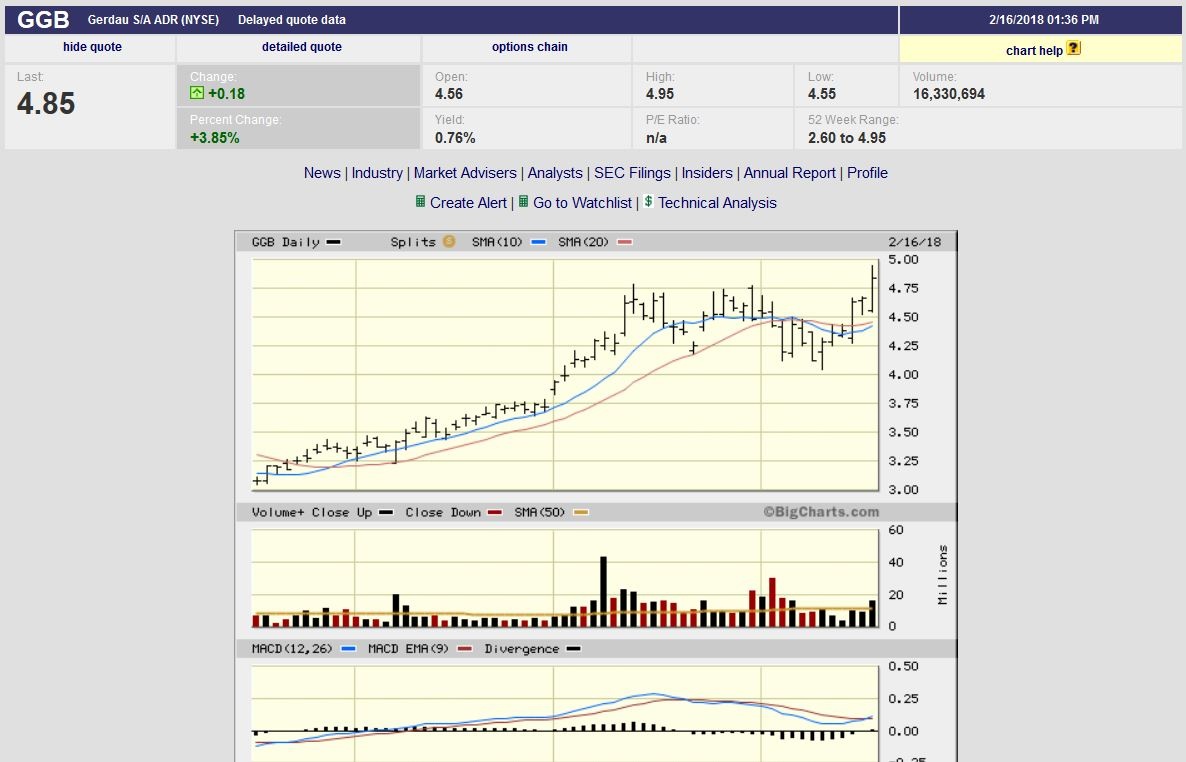Image resolution: width=1186 pixels, height=762 pixels.
Task: Open the News link
Action: pos(322,173)
